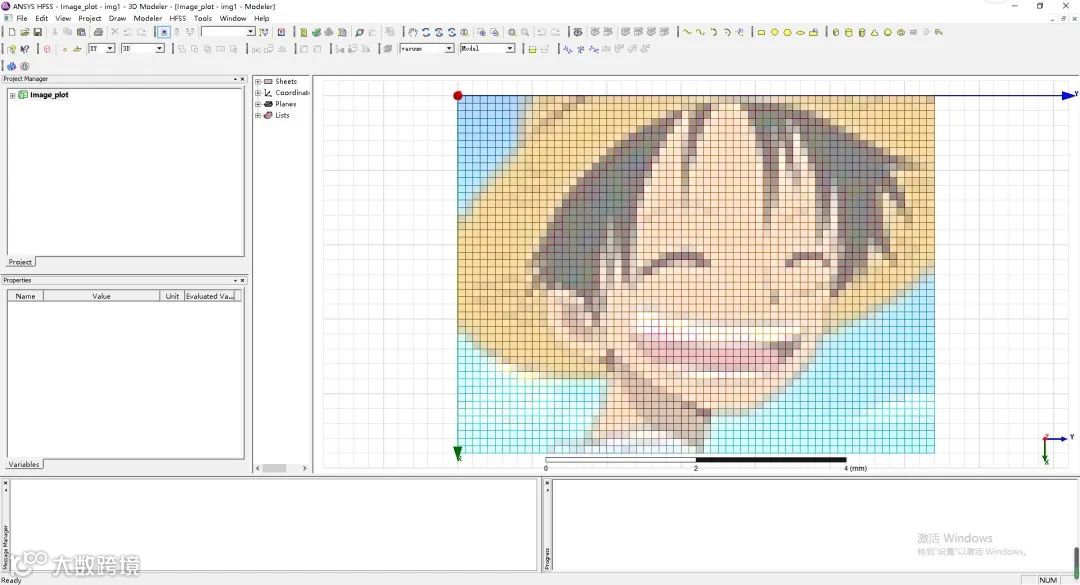Screen dimensions: 1080x585
Task: Create a new project with the New icon
Action: [x=12, y=32]
